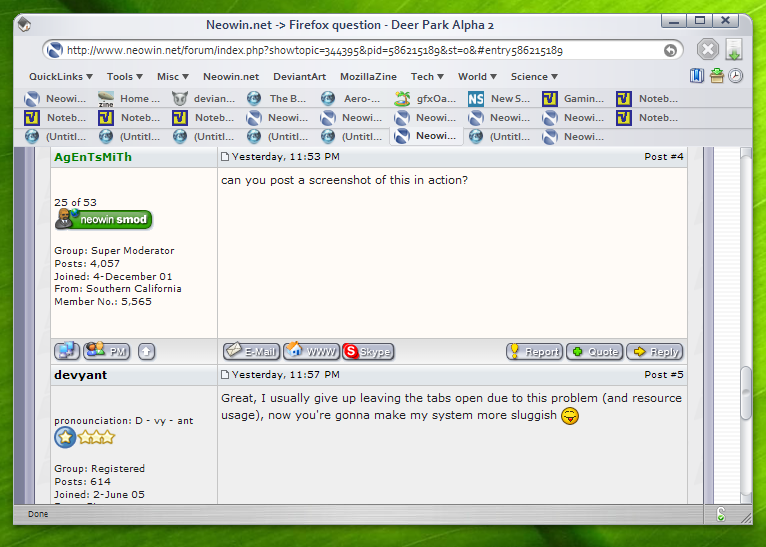The image size is (766, 547).
Task: Expand the Tools bookmark folder
Action: pyautogui.click(x=125, y=77)
